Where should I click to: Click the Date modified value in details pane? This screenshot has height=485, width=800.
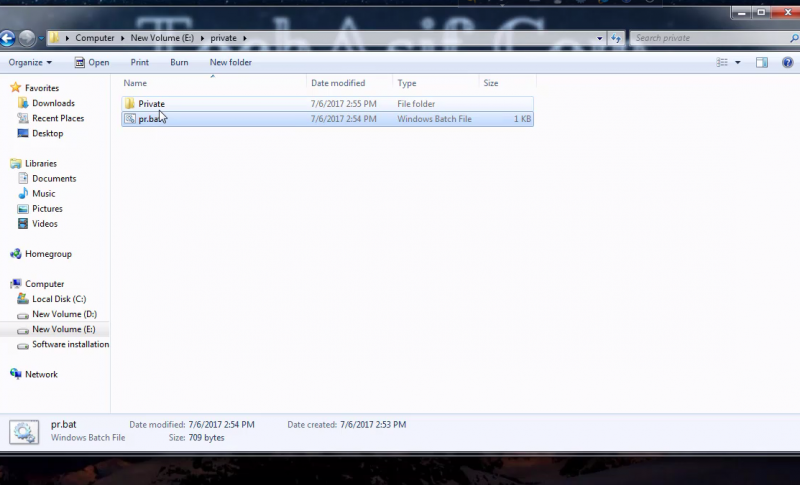pos(221,424)
